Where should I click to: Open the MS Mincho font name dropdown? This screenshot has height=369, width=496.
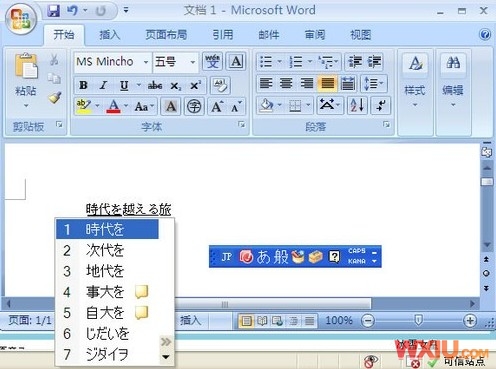click(x=146, y=62)
